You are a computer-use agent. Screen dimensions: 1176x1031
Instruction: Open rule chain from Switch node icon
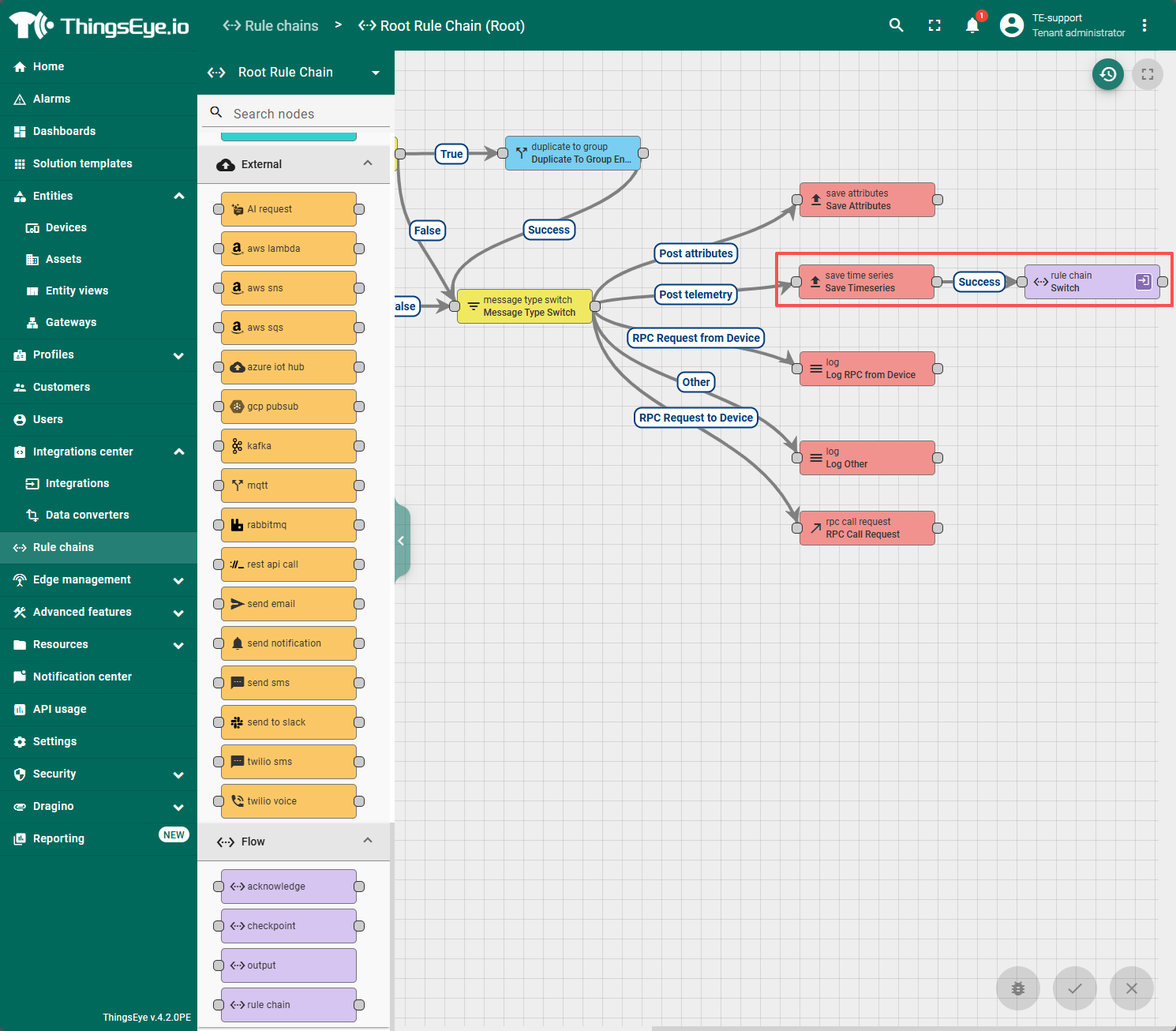pos(1143,281)
